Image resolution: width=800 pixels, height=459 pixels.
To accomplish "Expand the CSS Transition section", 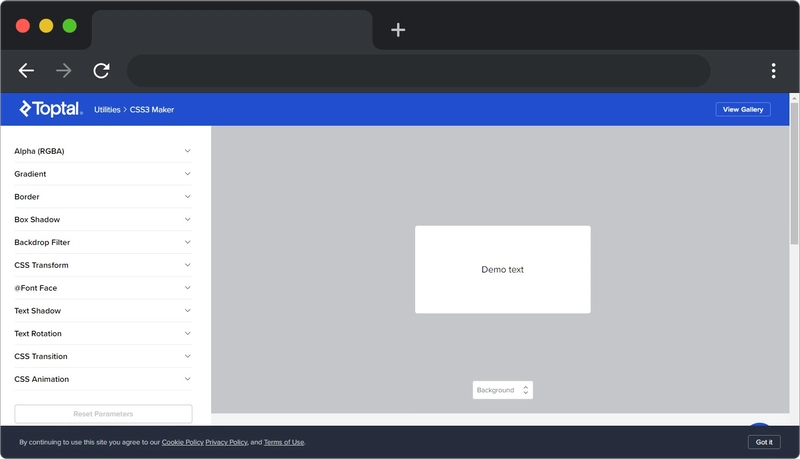I will coord(103,356).
